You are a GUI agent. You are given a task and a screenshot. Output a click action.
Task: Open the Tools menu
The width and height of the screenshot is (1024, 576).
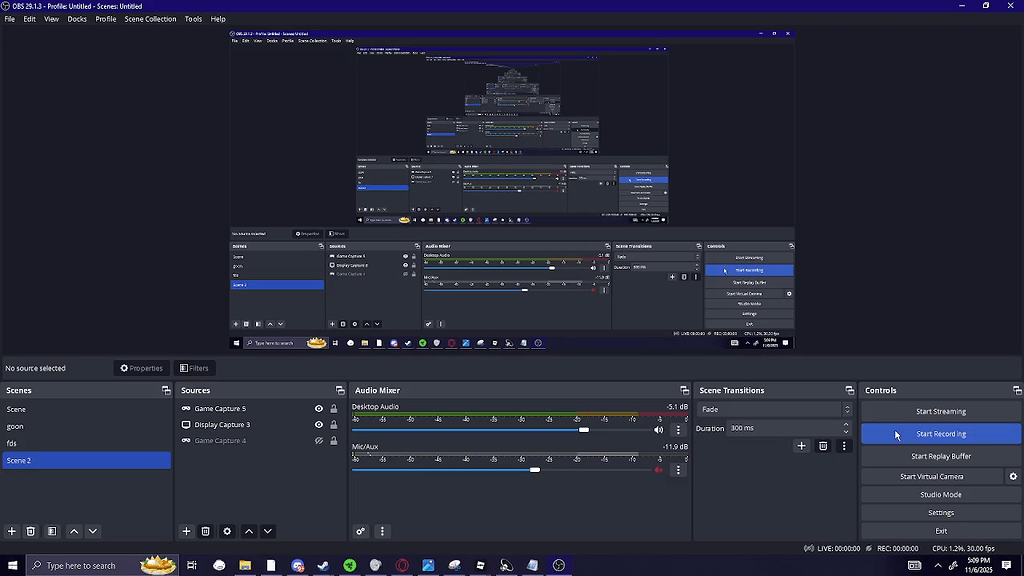(193, 18)
